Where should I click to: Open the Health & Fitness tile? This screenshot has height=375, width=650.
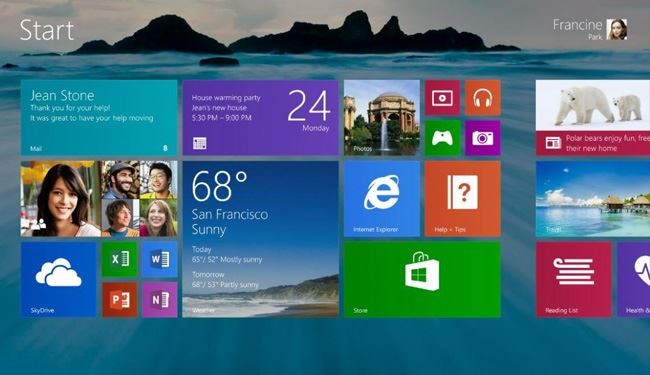pos(633,280)
